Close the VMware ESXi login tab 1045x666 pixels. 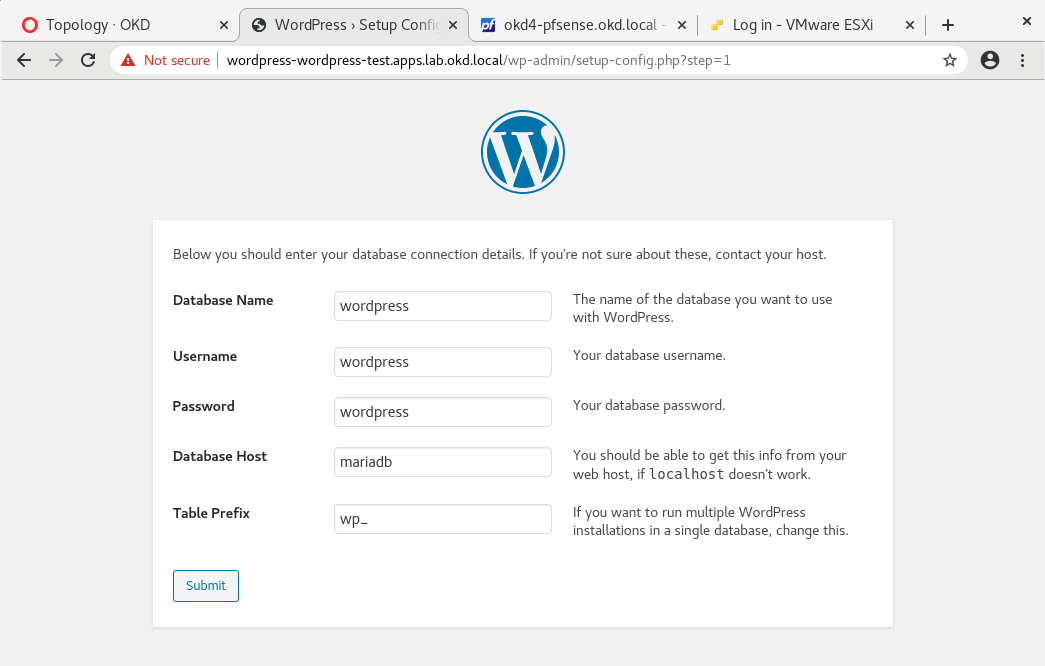910,25
